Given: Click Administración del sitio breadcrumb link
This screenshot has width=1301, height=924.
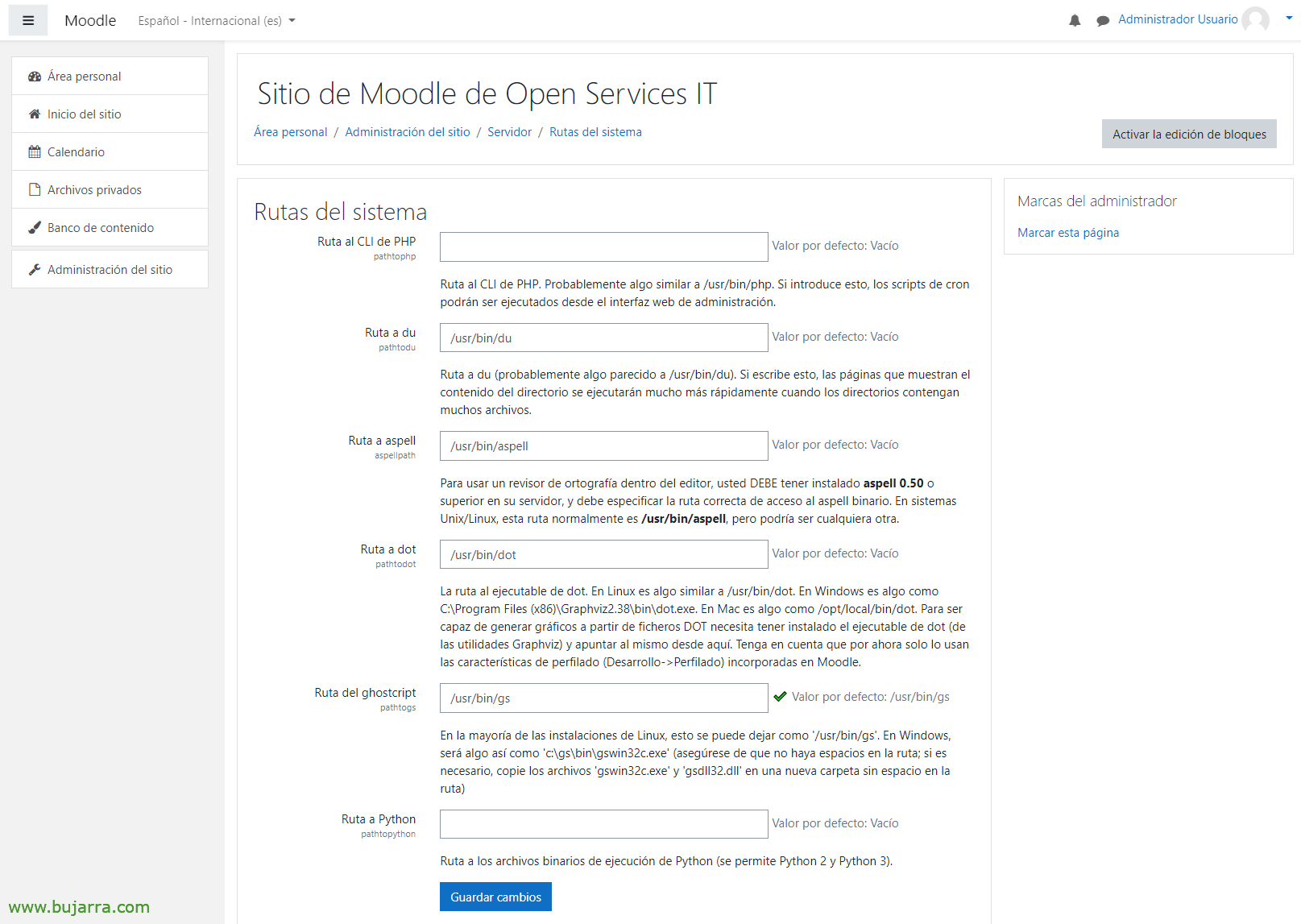Looking at the screenshot, I should (408, 132).
